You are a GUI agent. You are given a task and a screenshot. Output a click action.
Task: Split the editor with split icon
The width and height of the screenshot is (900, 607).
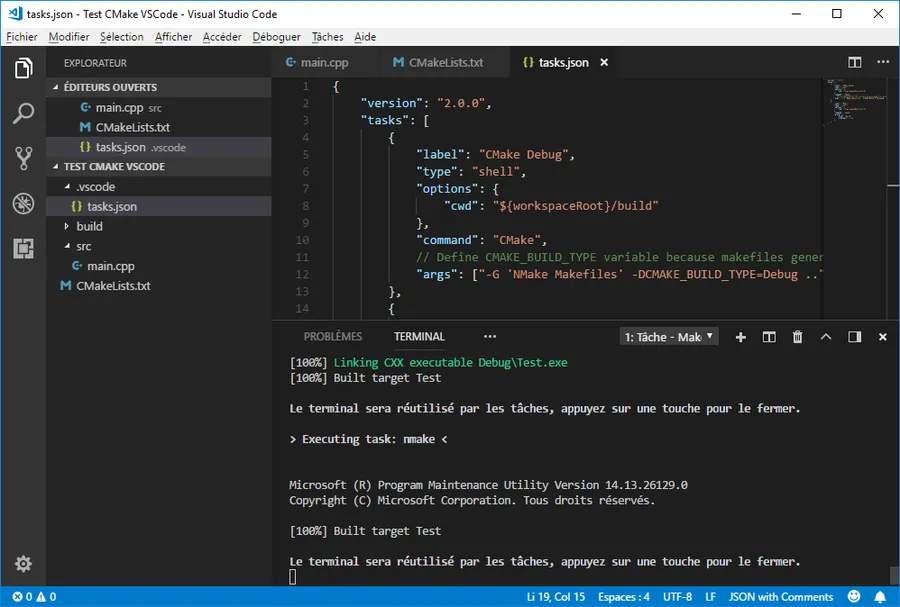855,62
